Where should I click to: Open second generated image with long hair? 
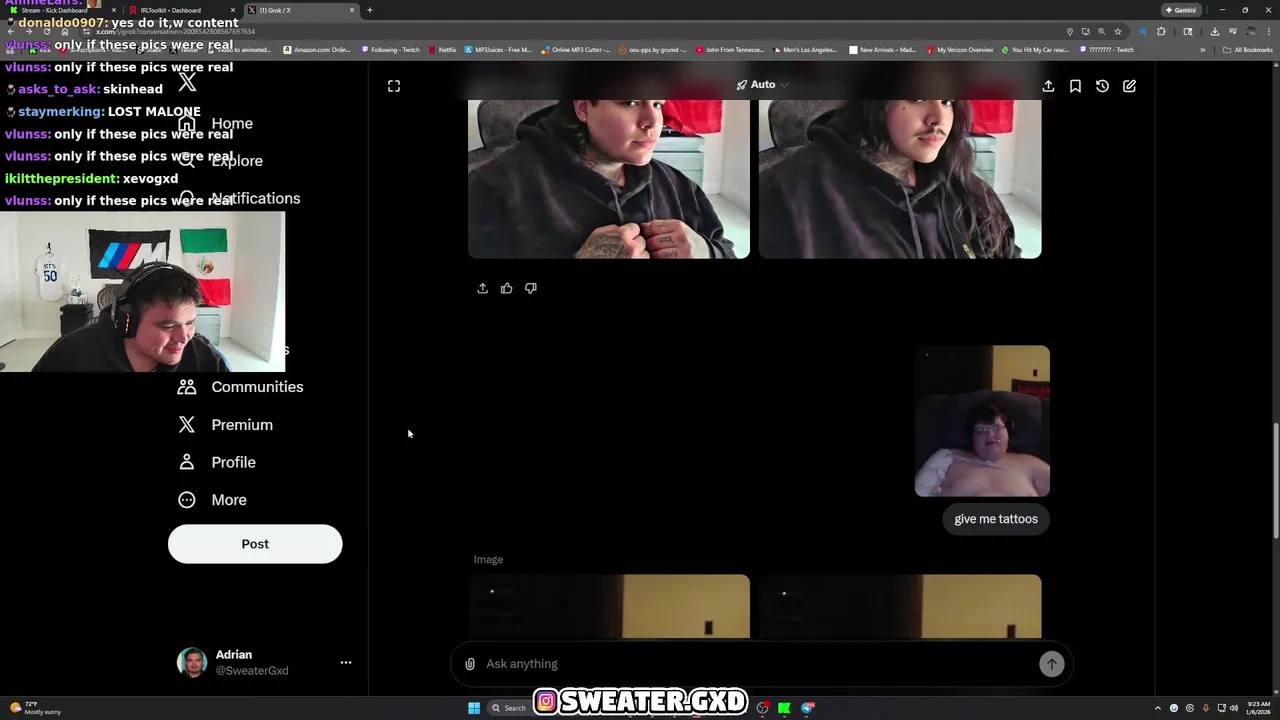point(900,179)
